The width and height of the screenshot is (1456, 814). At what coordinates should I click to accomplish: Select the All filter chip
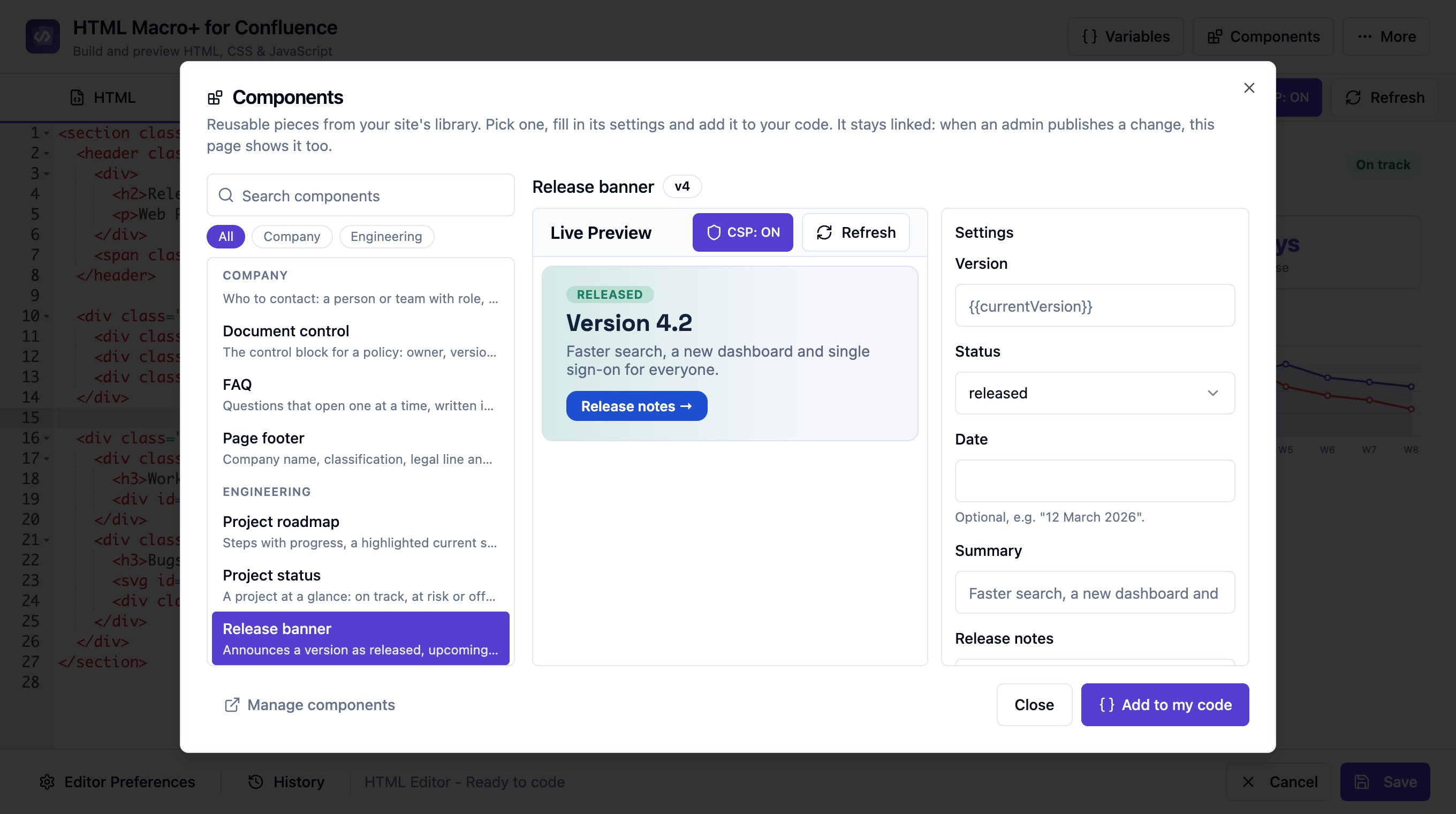click(225, 236)
